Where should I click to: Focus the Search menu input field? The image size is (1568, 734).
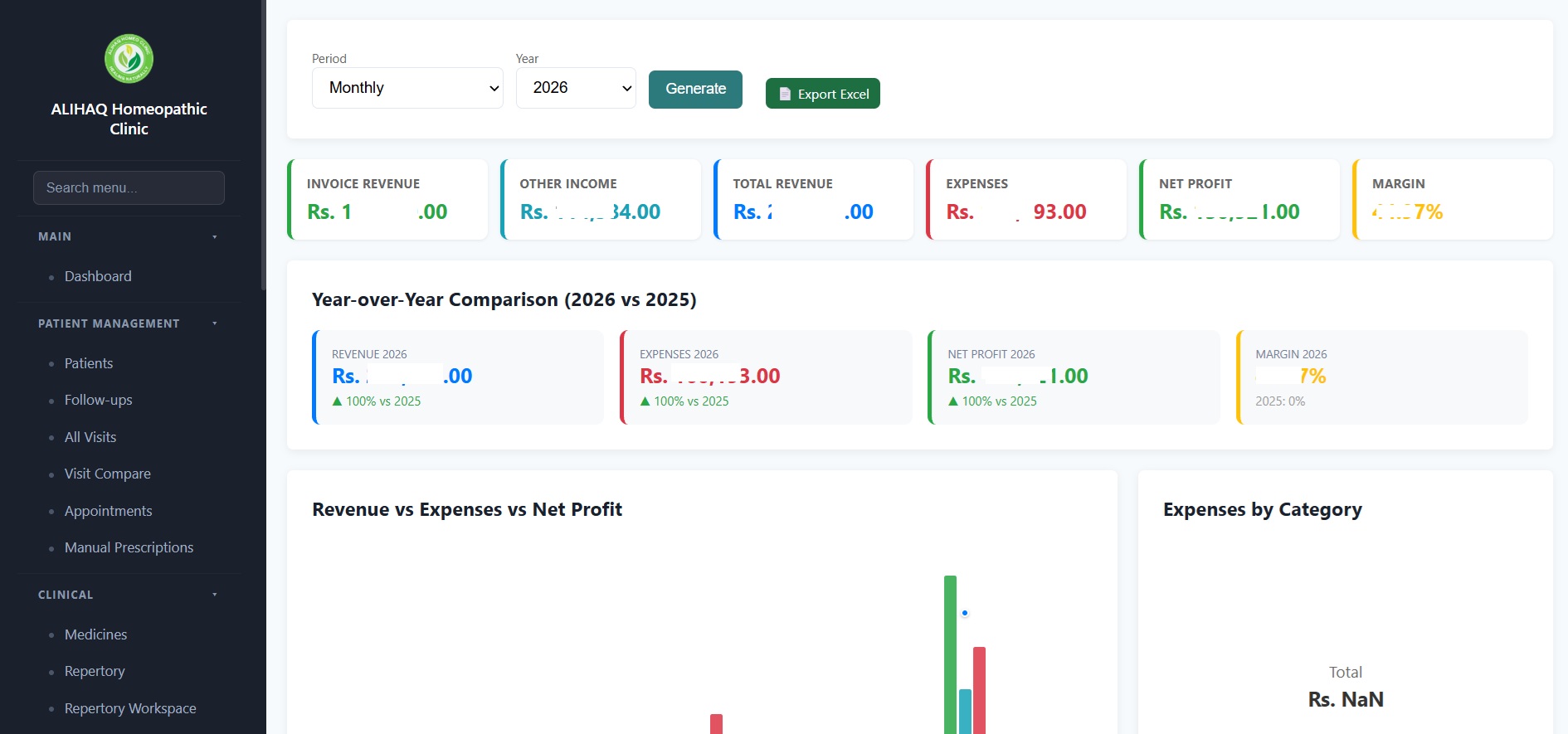pos(129,187)
